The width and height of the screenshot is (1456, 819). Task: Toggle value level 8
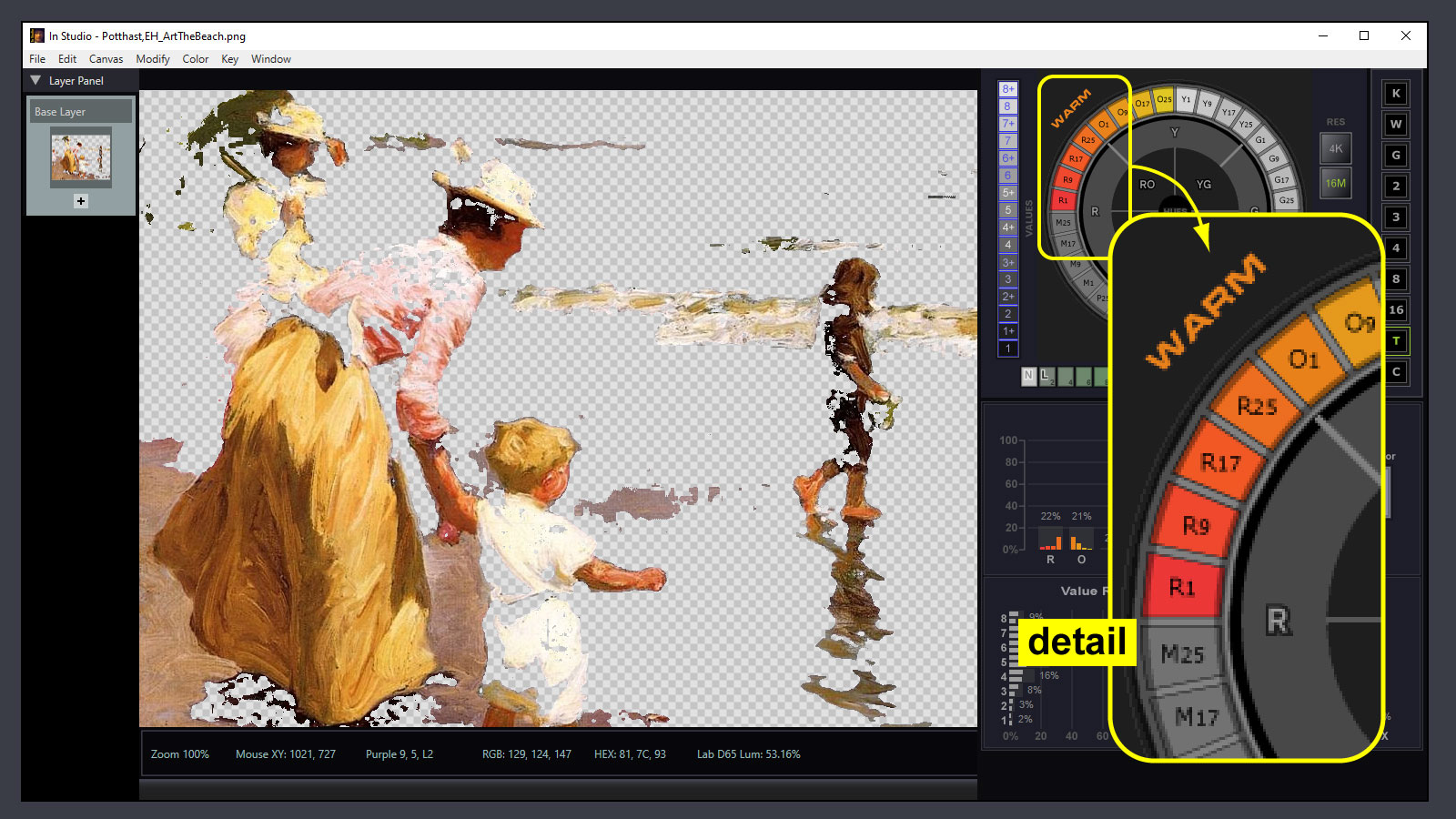pyautogui.click(x=1008, y=106)
